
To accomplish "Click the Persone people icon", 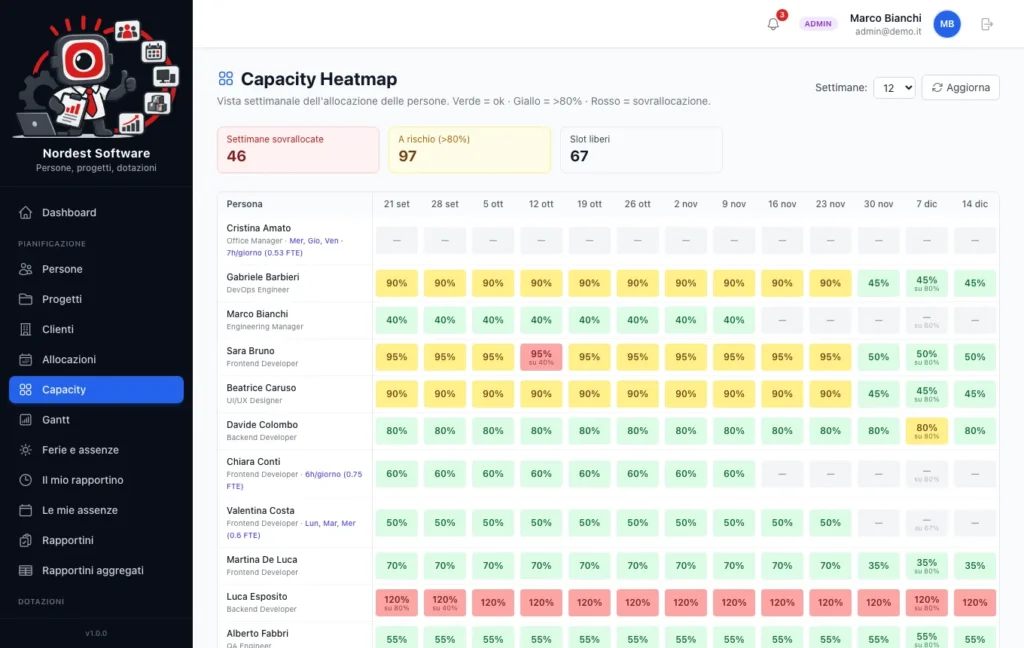I will click(25, 269).
